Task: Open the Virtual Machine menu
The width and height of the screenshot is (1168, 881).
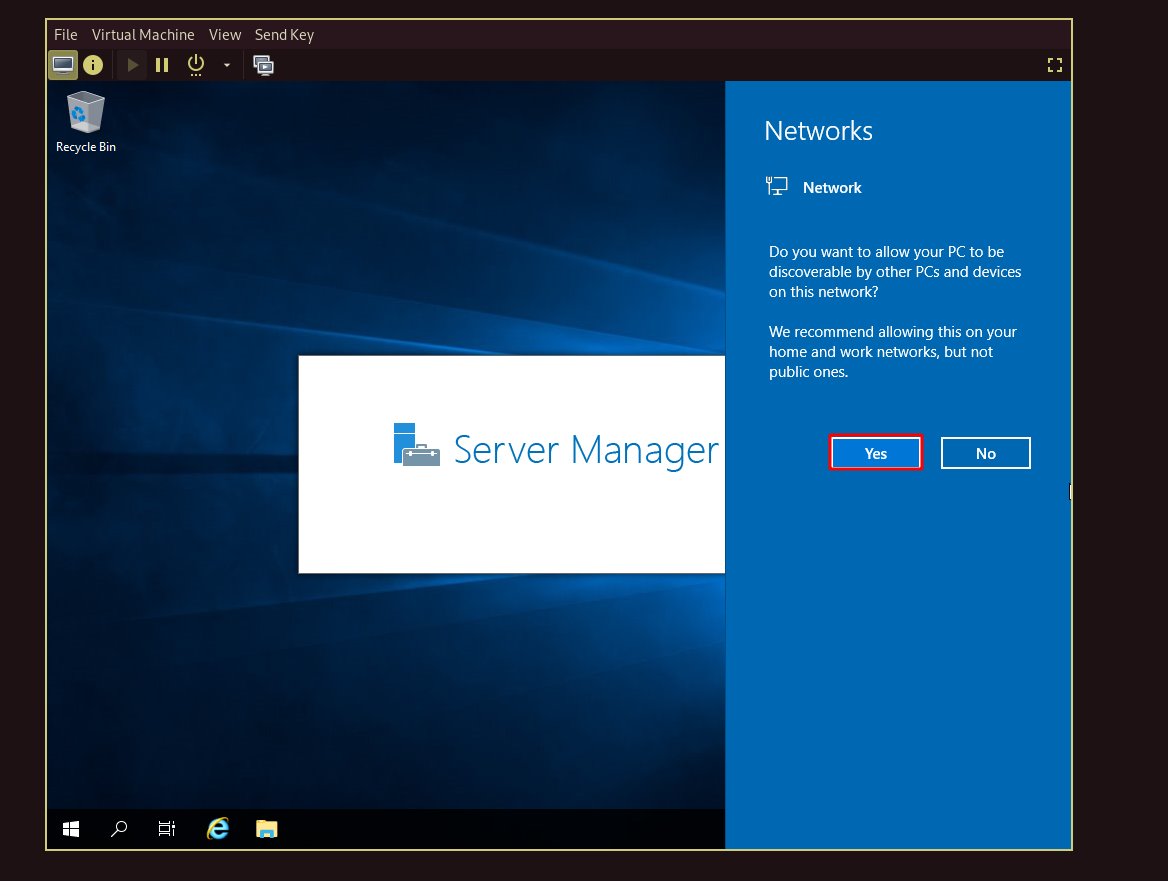Action: 143,35
